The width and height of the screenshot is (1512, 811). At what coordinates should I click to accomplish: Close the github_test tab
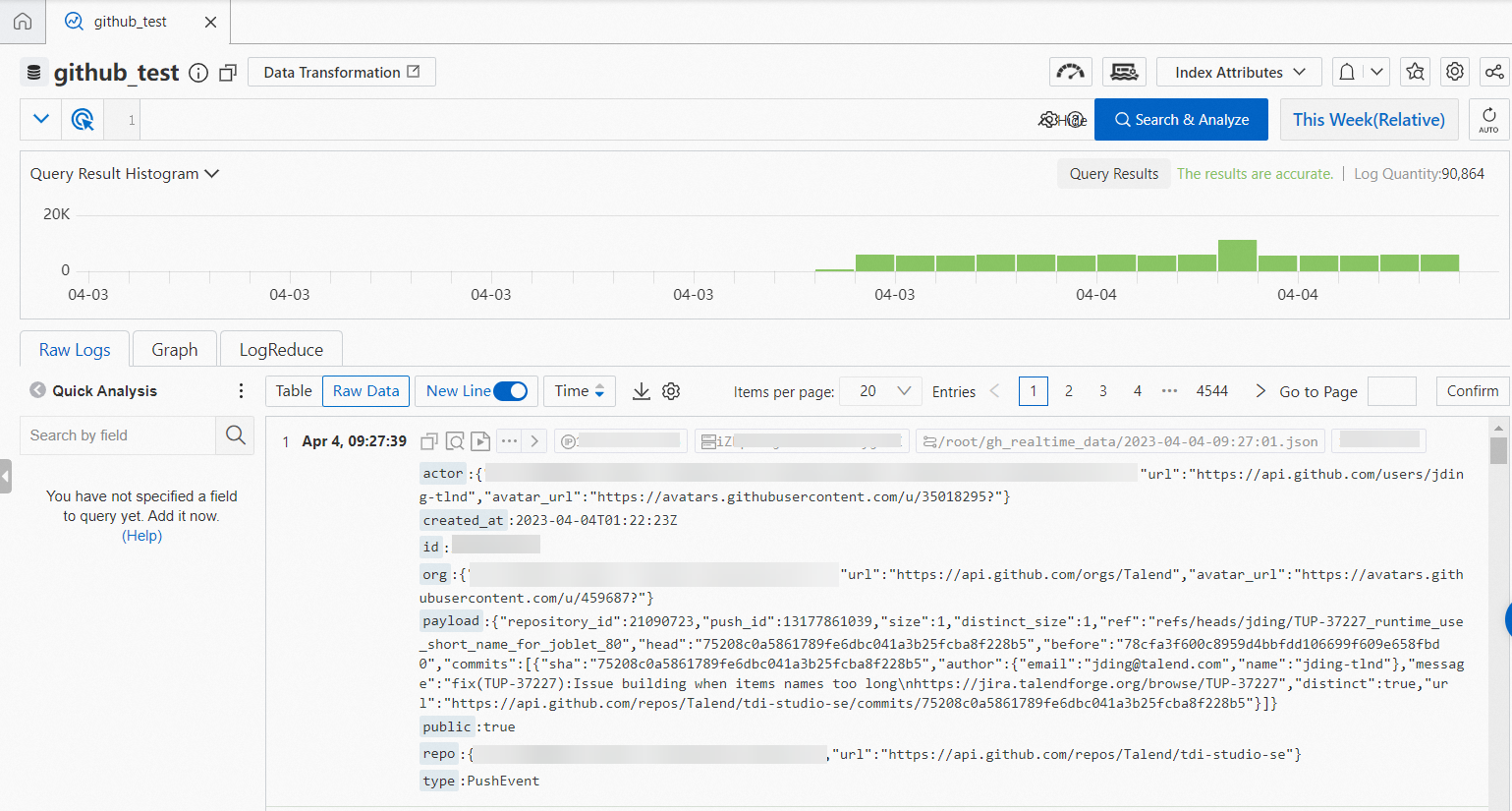point(210,22)
